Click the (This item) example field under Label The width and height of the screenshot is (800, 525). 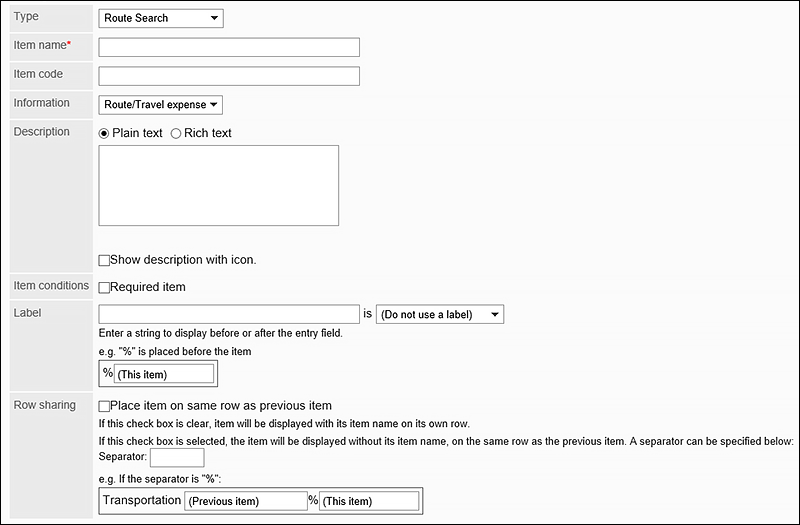click(x=164, y=374)
